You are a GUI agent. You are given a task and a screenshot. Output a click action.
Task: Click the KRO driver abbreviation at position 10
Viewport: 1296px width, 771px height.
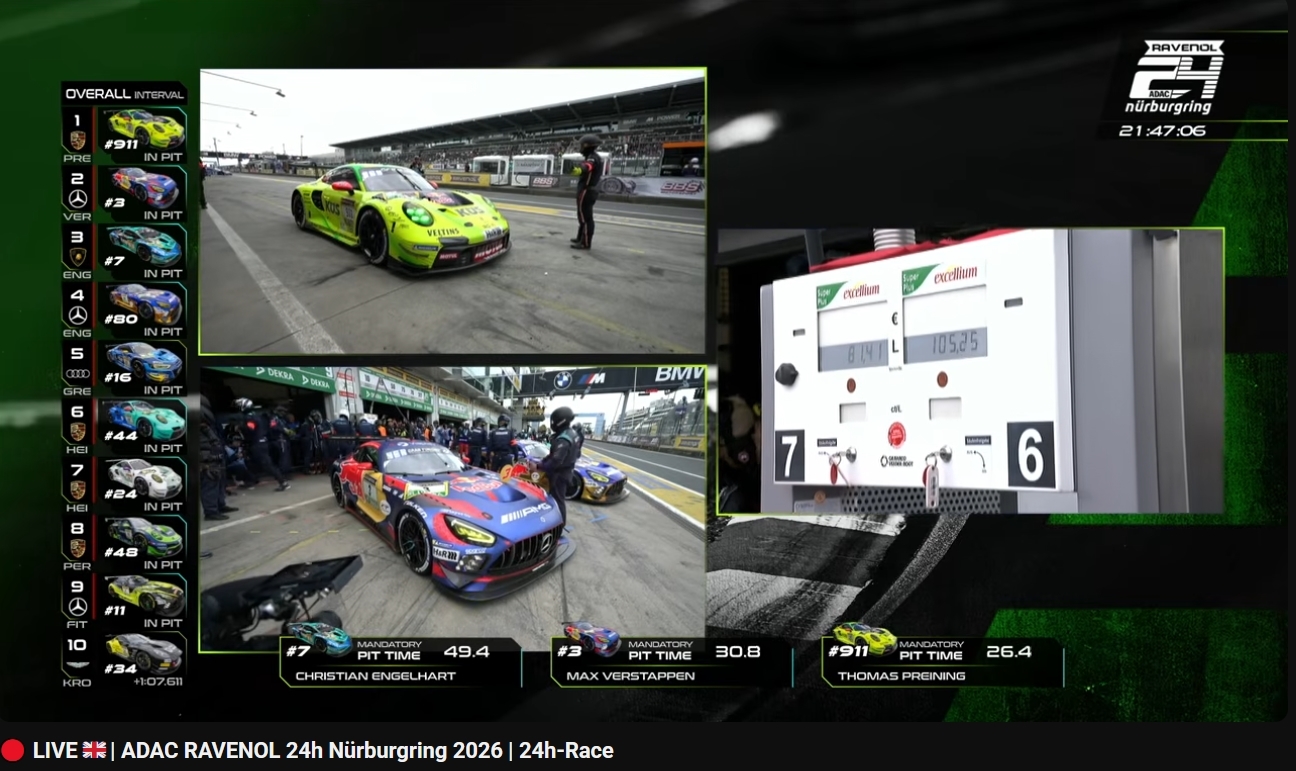(x=77, y=683)
